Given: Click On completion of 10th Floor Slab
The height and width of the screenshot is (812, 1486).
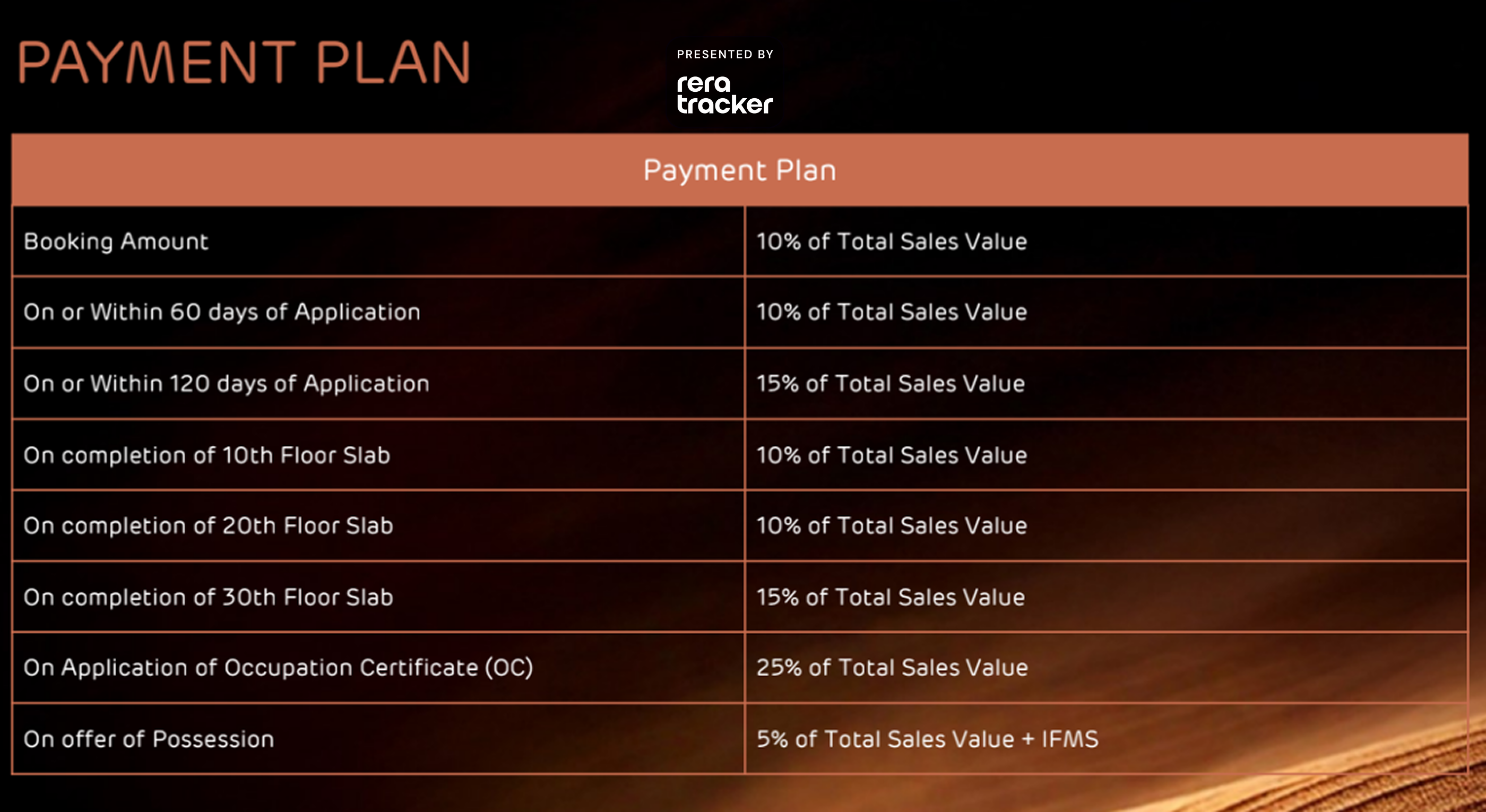Looking at the screenshot, I should pyautogui.click(x=207, y=455).
